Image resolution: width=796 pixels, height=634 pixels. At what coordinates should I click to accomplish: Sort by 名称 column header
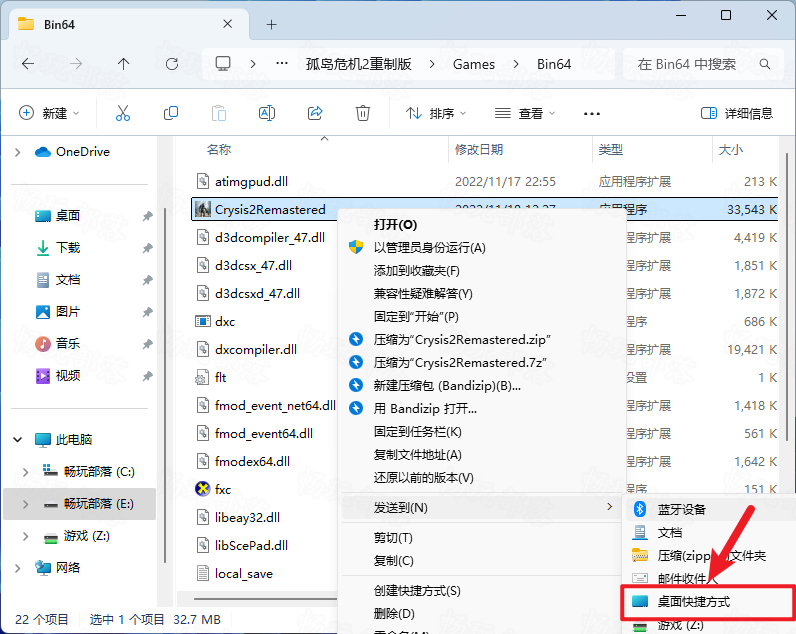[219, 149]
